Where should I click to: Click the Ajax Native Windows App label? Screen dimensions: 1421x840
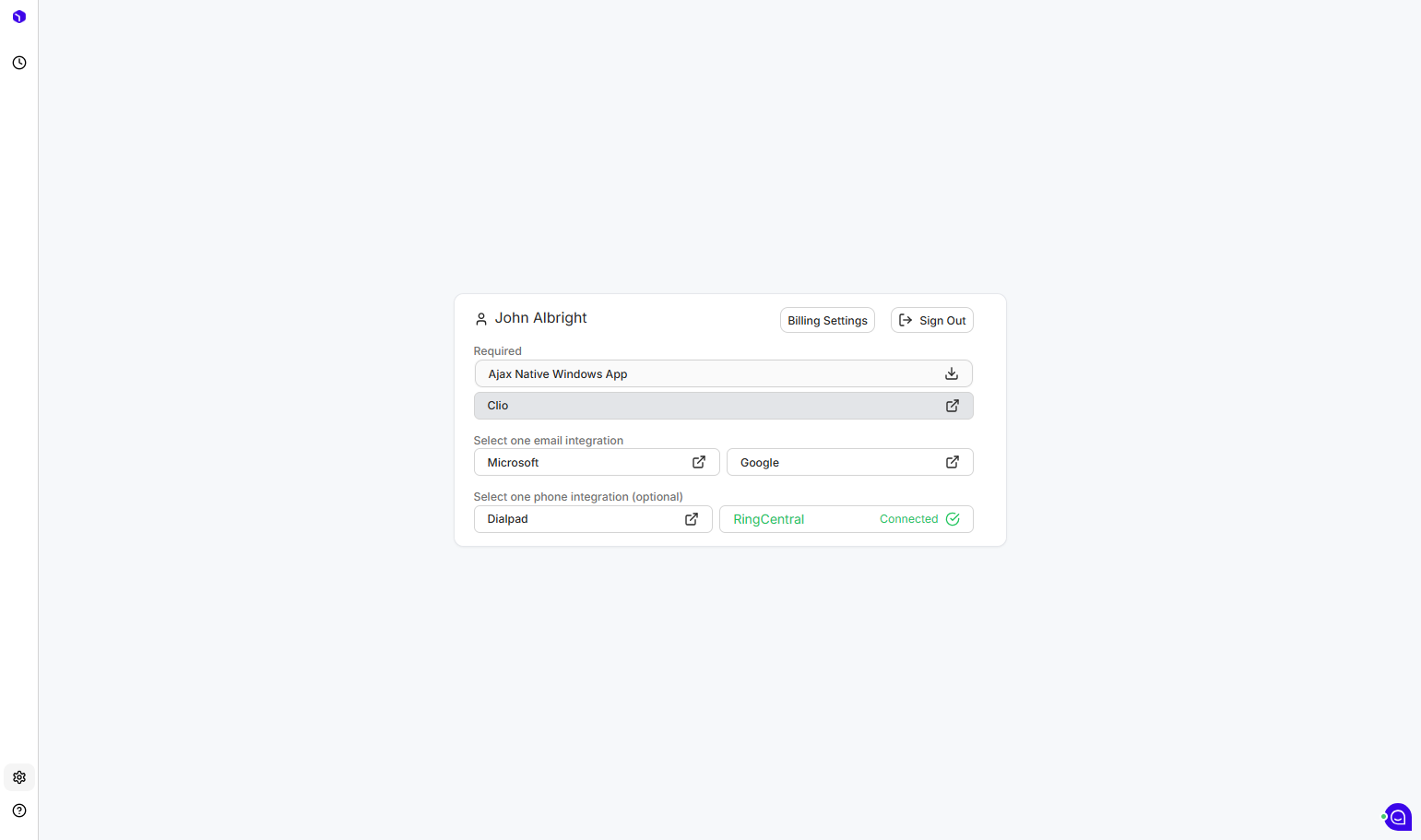click(x=558, y=374)
